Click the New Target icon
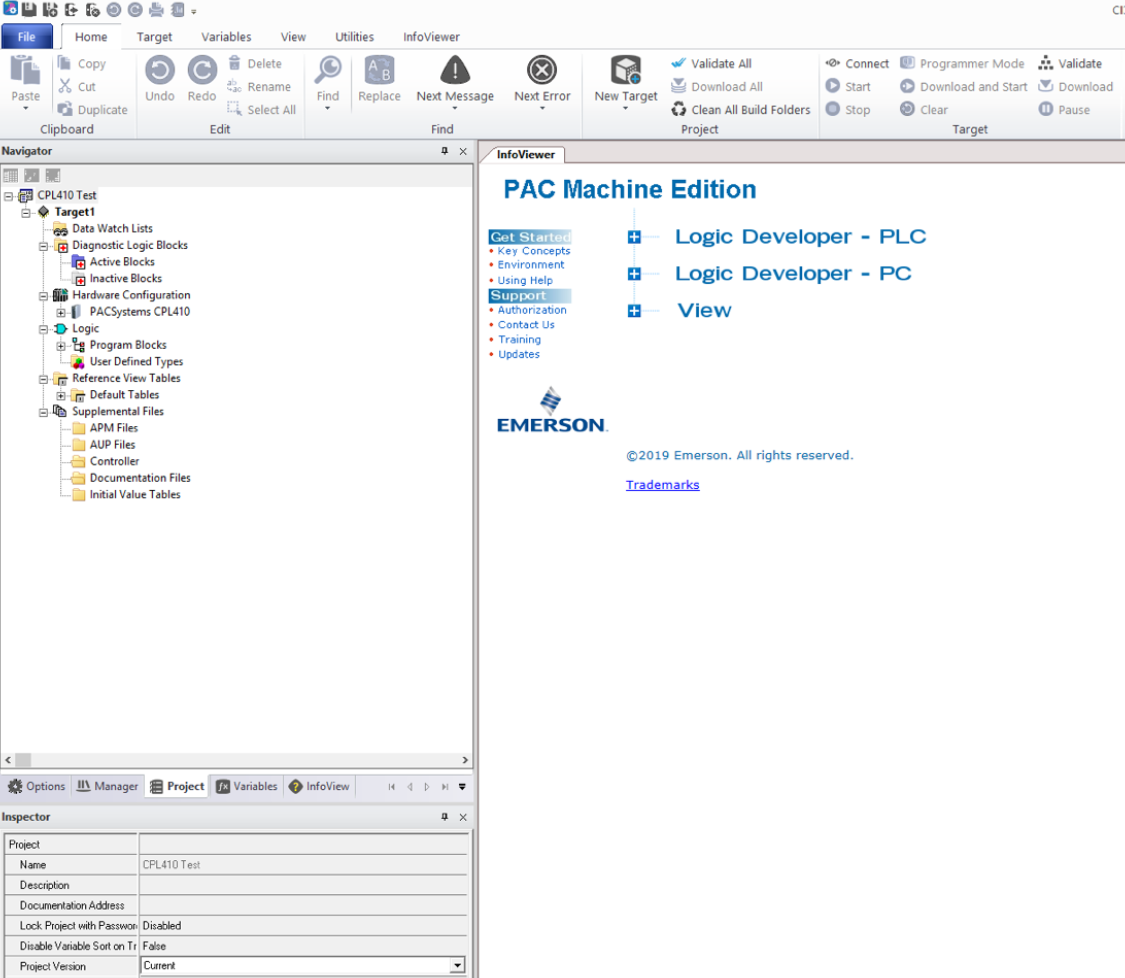 (x=626, y=70)
